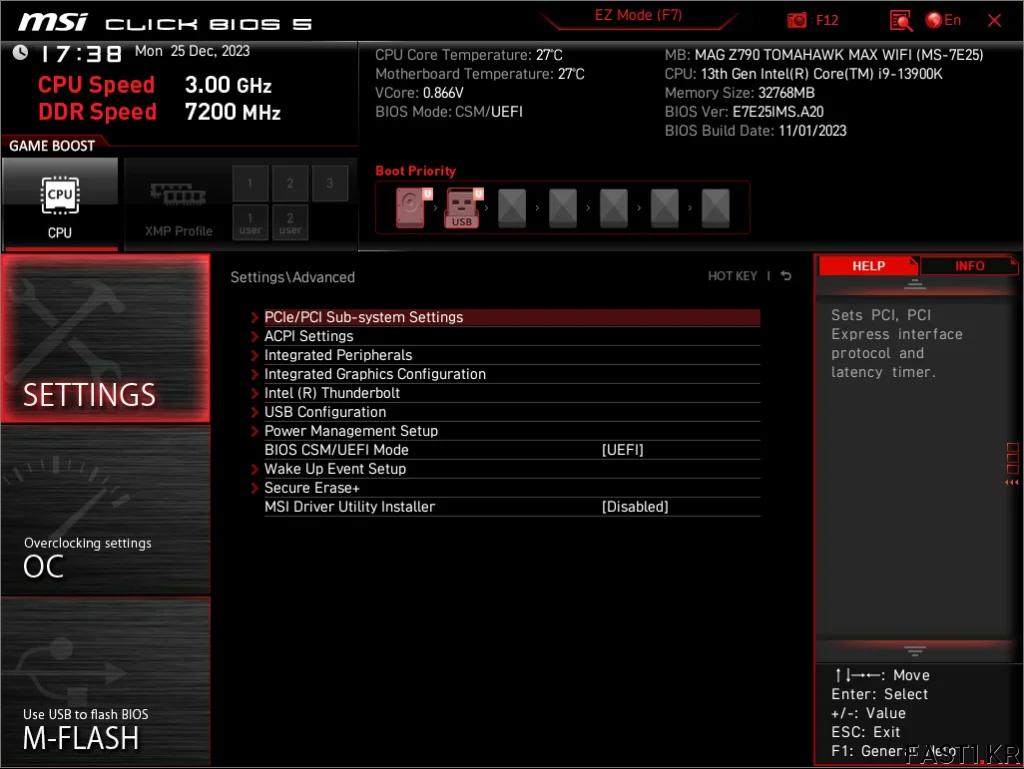
Task: Select XMP user profile 2
Action: [x=290, y=223]
